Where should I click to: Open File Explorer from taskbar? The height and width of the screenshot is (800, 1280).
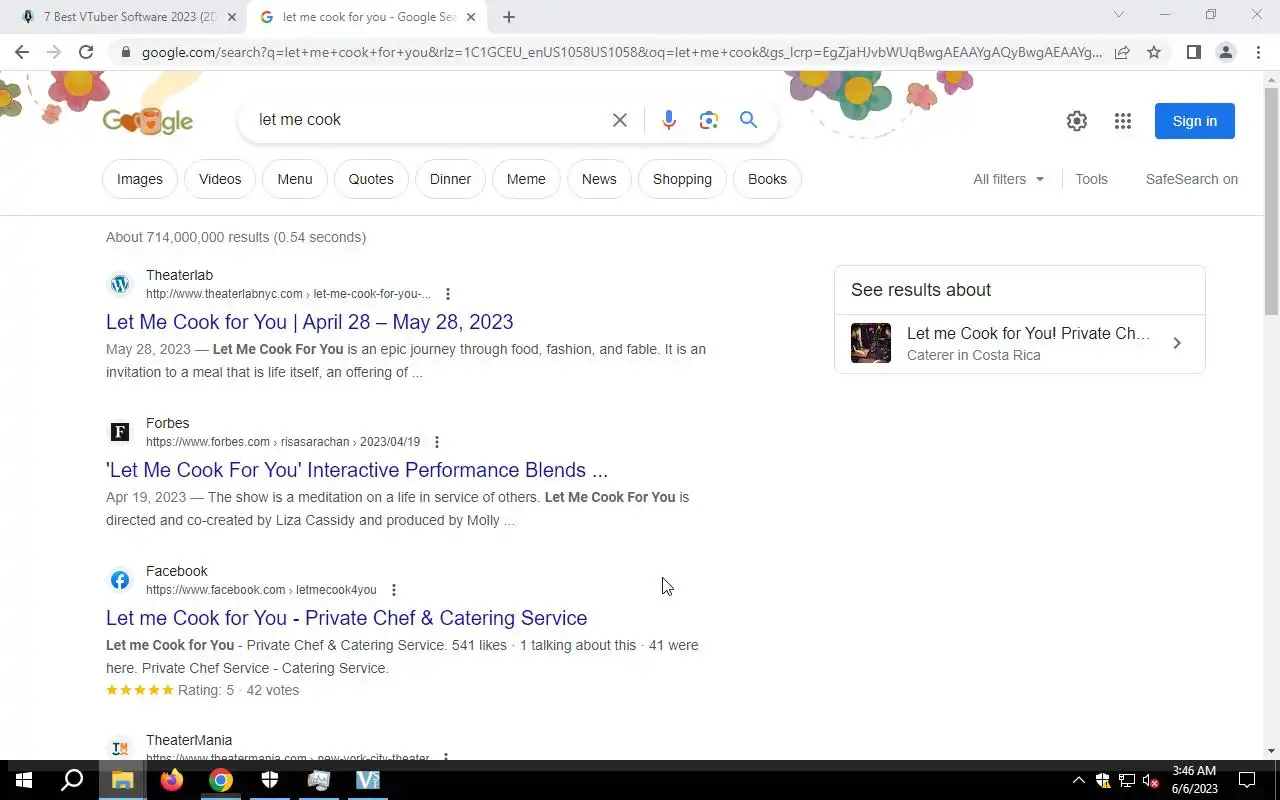pyautogui.click(x=122, y=780)
